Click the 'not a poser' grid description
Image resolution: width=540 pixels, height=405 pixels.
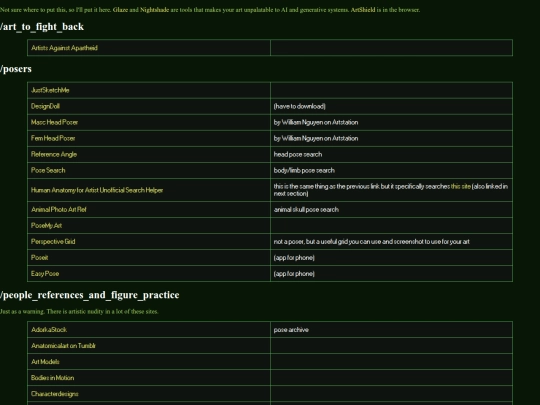372,241
